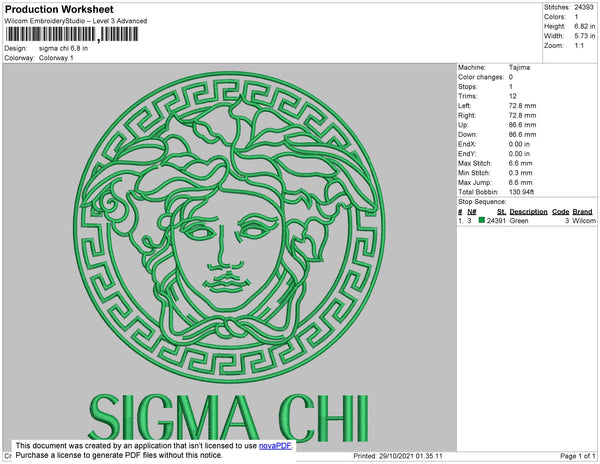Click the St. column header
This screenshot has width=600, height=464.
coord(501,212)
